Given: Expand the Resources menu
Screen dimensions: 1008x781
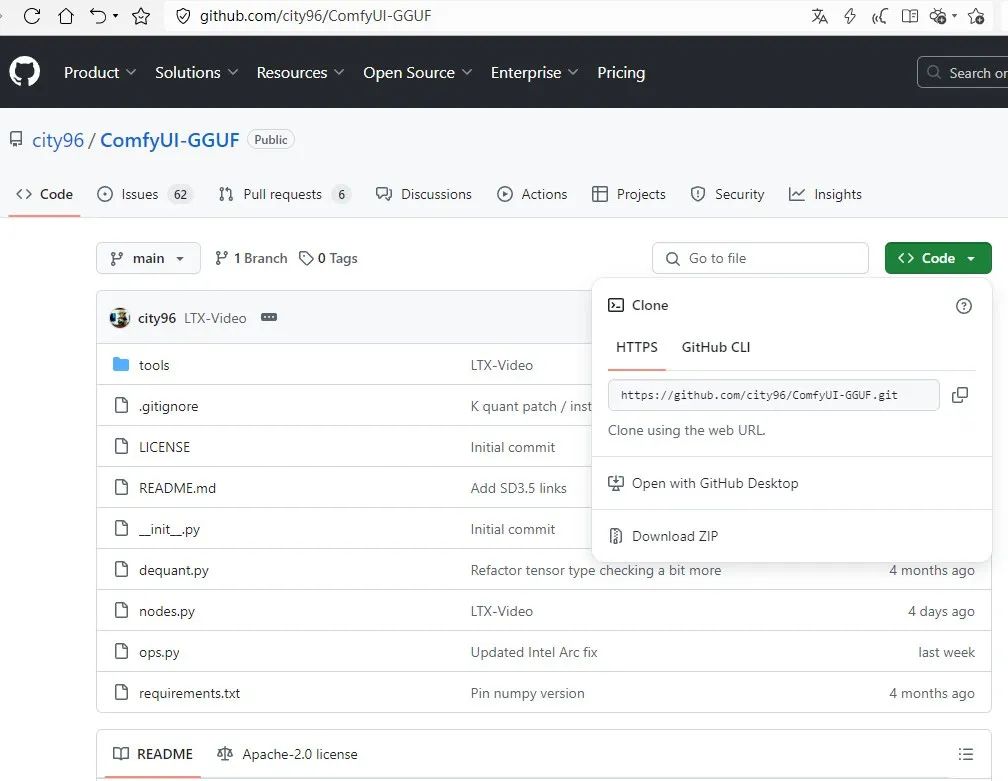Looking at the screenshot, I should pos(300,73).
